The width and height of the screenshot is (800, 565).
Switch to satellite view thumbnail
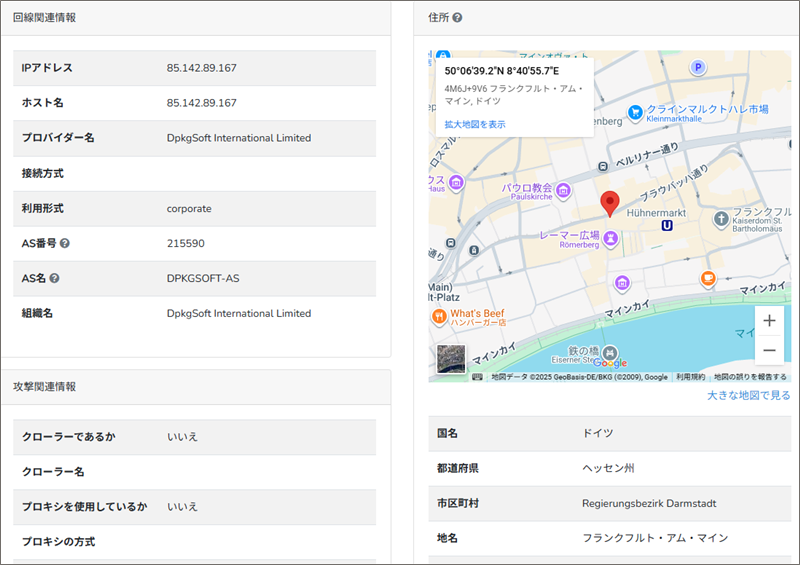451,357
